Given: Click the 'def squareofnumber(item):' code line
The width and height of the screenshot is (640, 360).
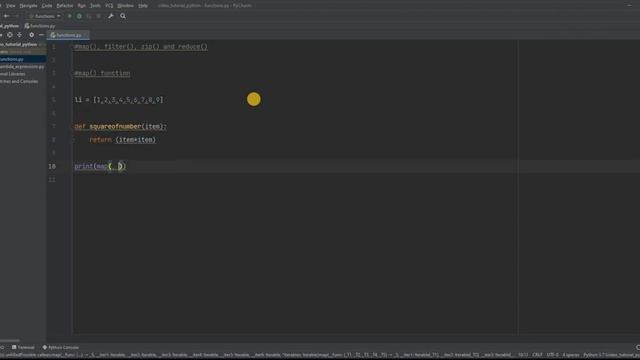Looking at the screenshot, I should coord(120,127).
